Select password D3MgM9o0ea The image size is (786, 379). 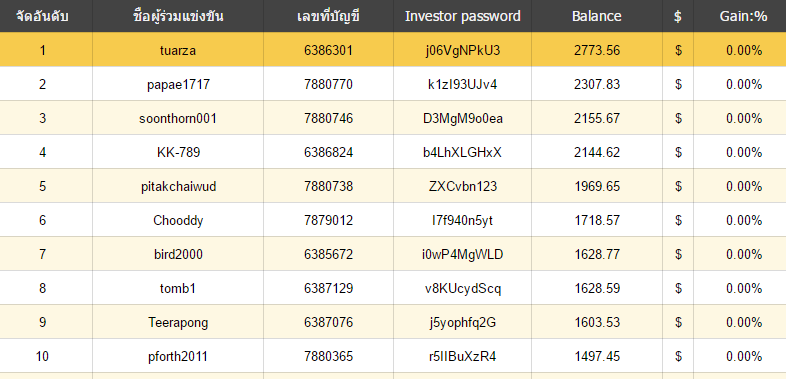(x=463, y=119)
